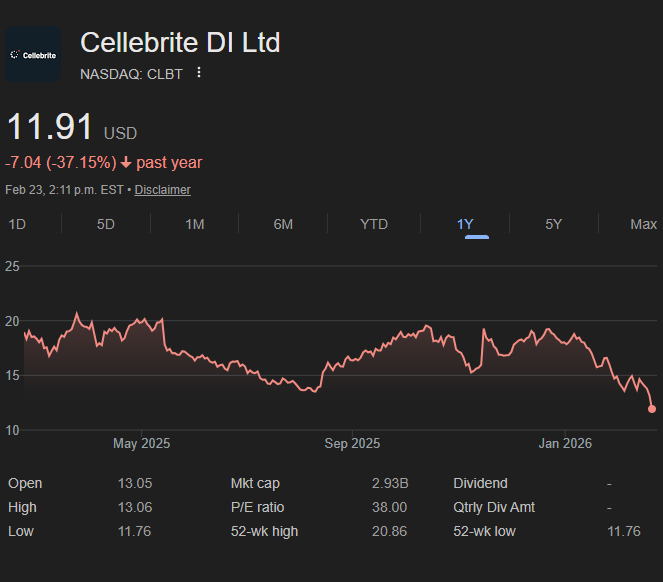Click the 11.91 price value
The height and width of the screenshot is (582, 663).
pyautogui.click(x=49, y=126)
